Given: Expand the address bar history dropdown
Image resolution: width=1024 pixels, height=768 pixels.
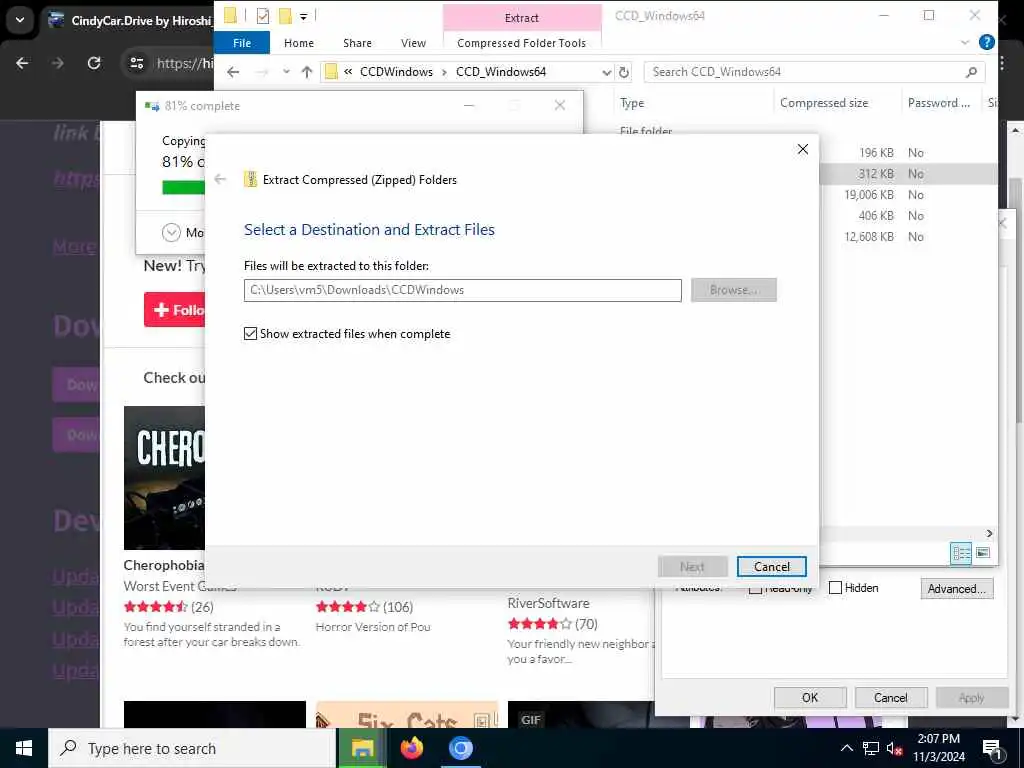Looking at the screenshot, I should 607,72.
